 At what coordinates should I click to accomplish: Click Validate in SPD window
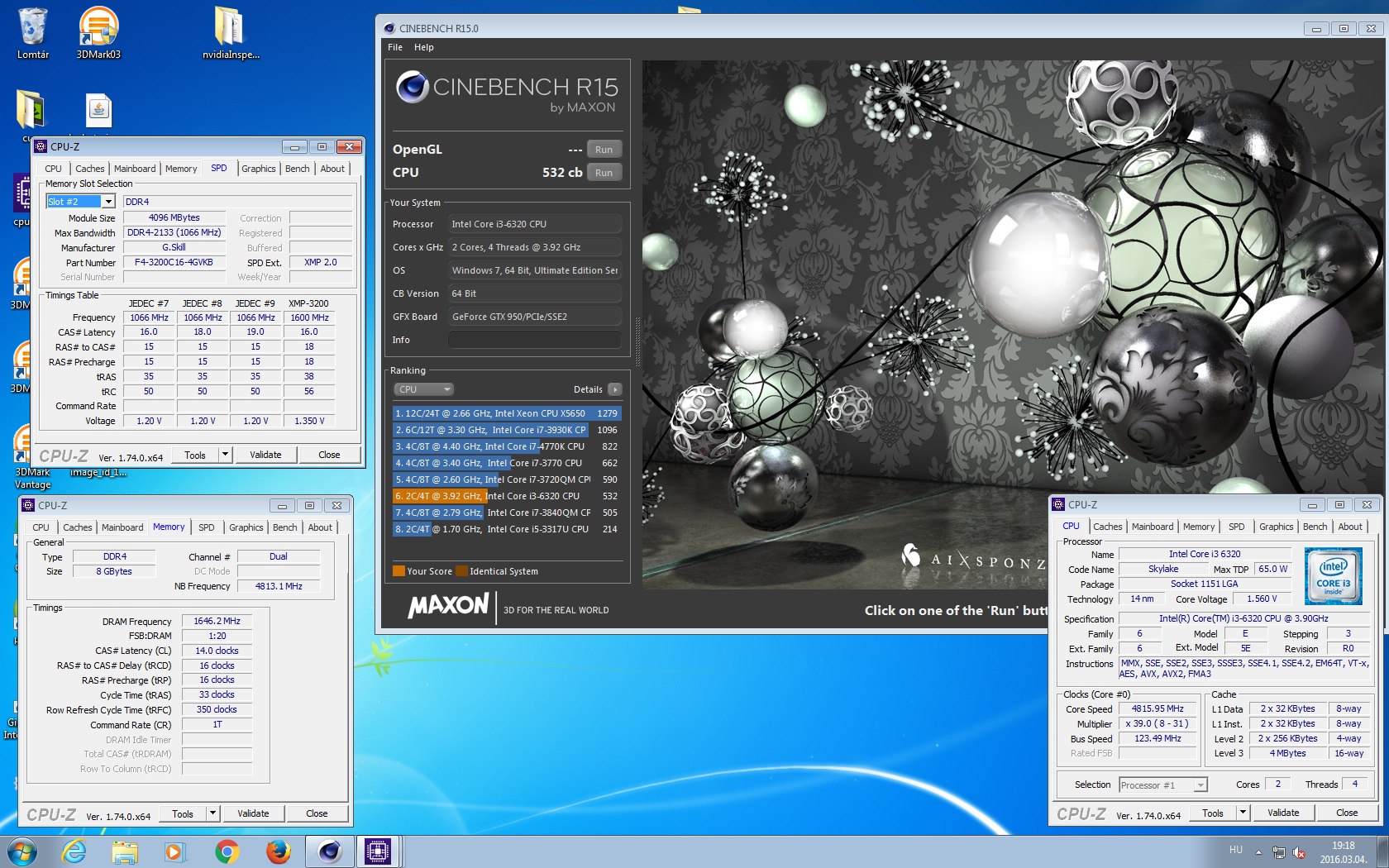[x=265, y=455]
